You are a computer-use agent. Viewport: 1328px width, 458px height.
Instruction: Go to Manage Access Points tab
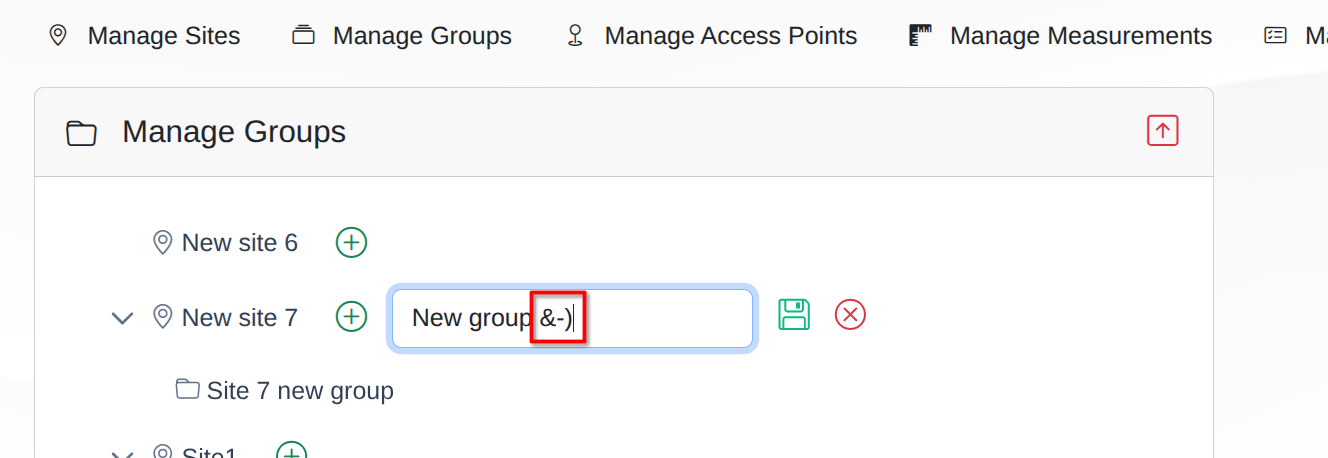[711, 36]
